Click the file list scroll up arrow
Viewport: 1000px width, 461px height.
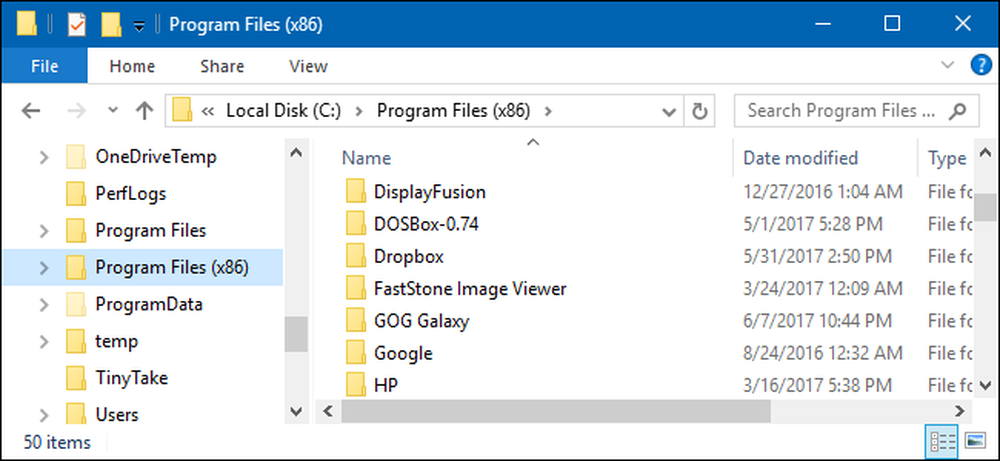tap(985, 153)
